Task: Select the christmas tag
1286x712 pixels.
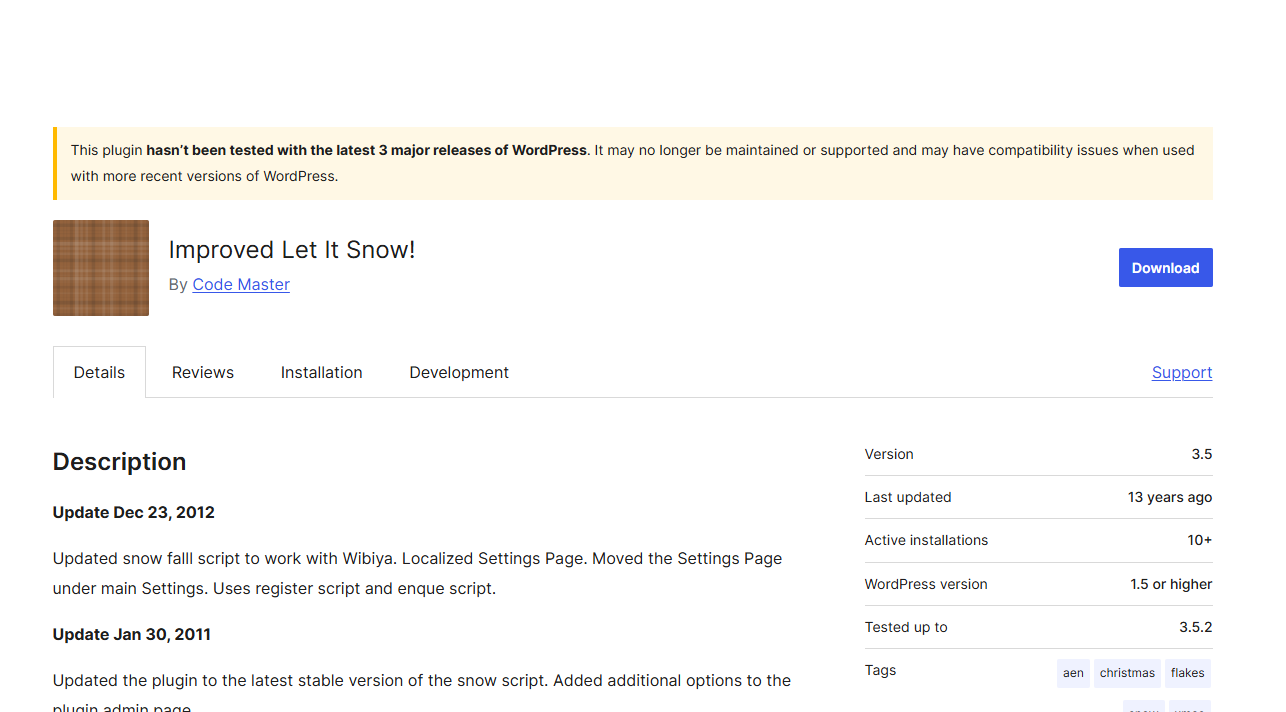Action: click(1126, 673)
